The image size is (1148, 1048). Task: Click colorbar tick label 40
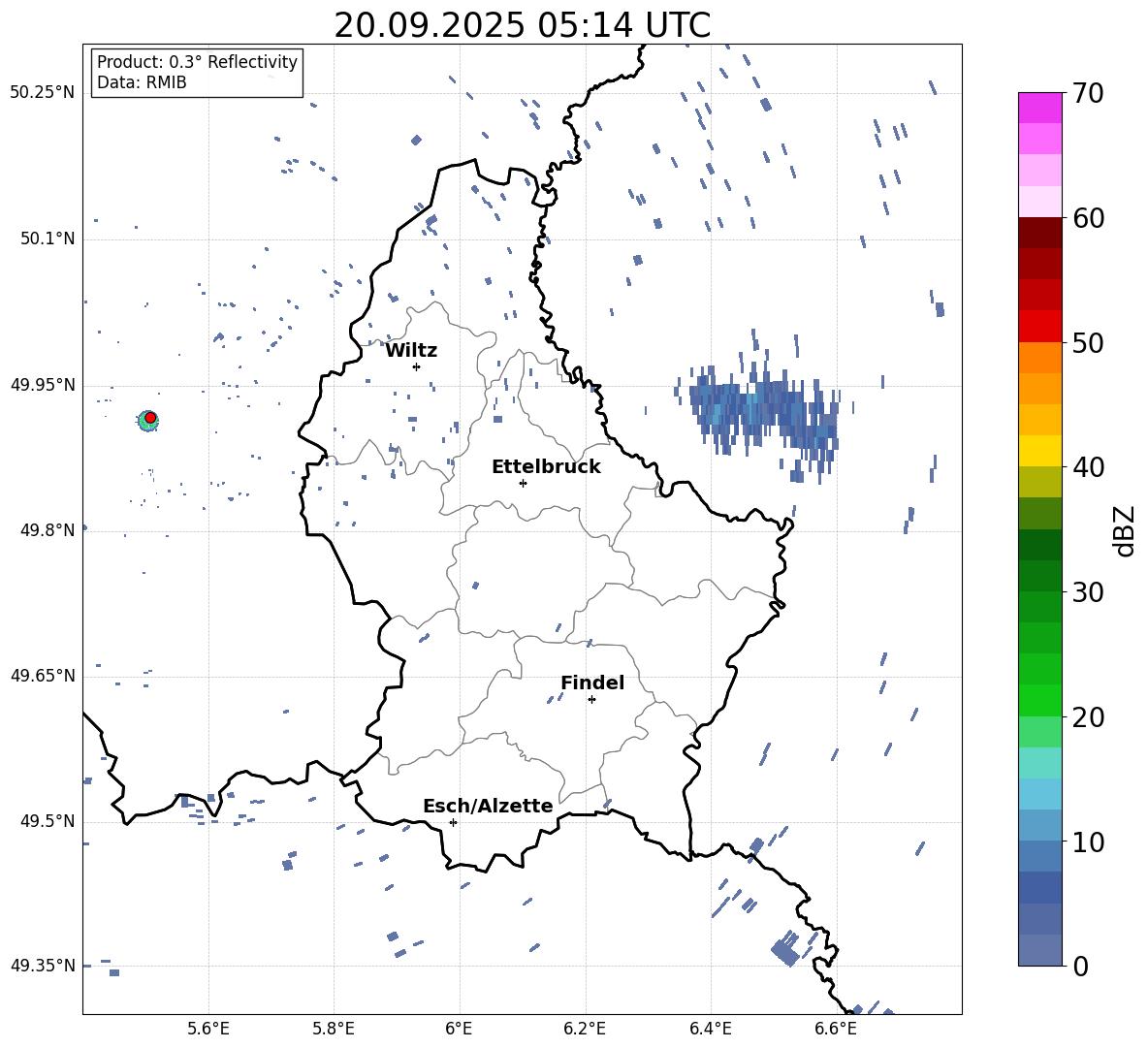(x=1087, y=467)
